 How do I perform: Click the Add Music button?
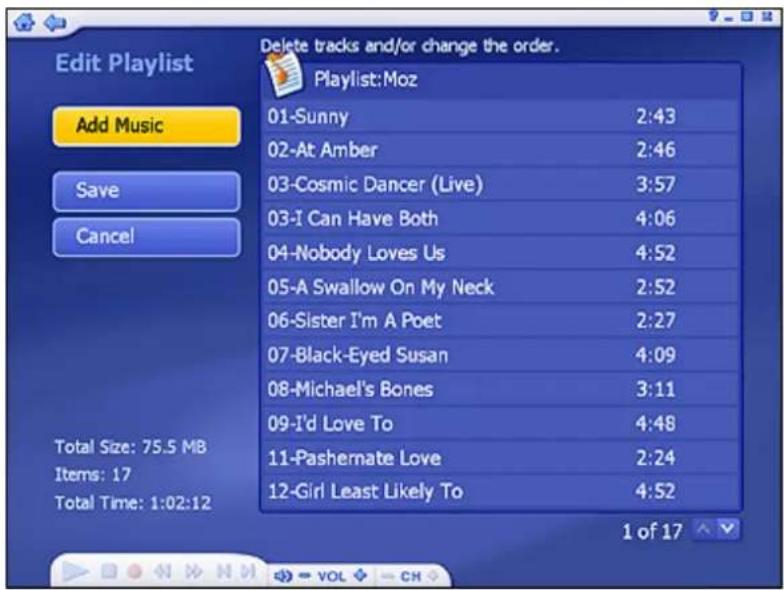pyautogui.click(x=146, y=126)
